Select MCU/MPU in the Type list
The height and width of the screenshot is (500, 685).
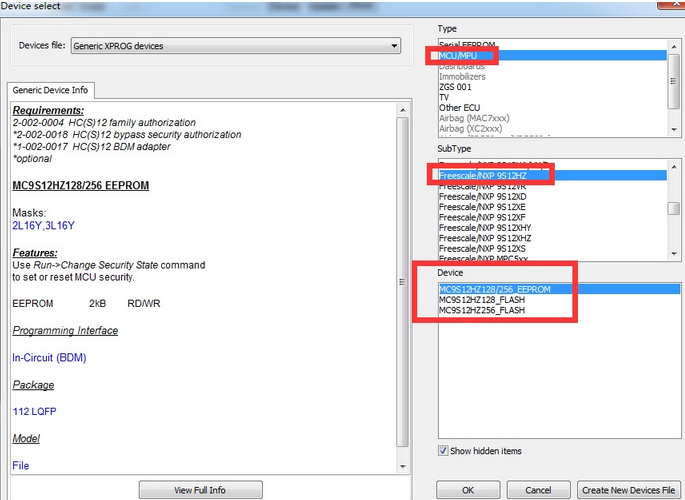tap(553, 55)
